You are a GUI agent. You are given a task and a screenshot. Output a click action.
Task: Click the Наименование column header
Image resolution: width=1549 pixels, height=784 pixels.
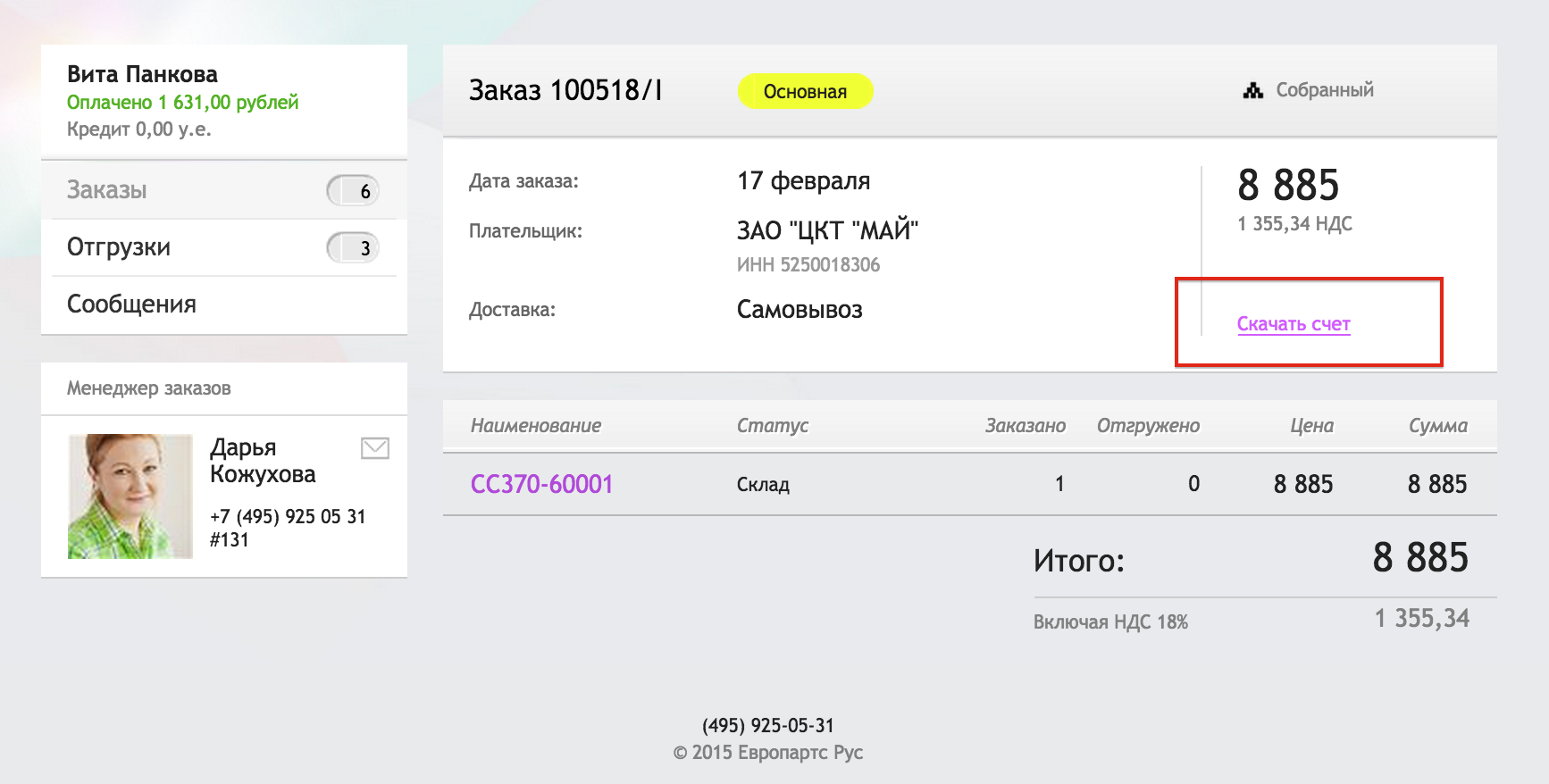coord(536,426)
